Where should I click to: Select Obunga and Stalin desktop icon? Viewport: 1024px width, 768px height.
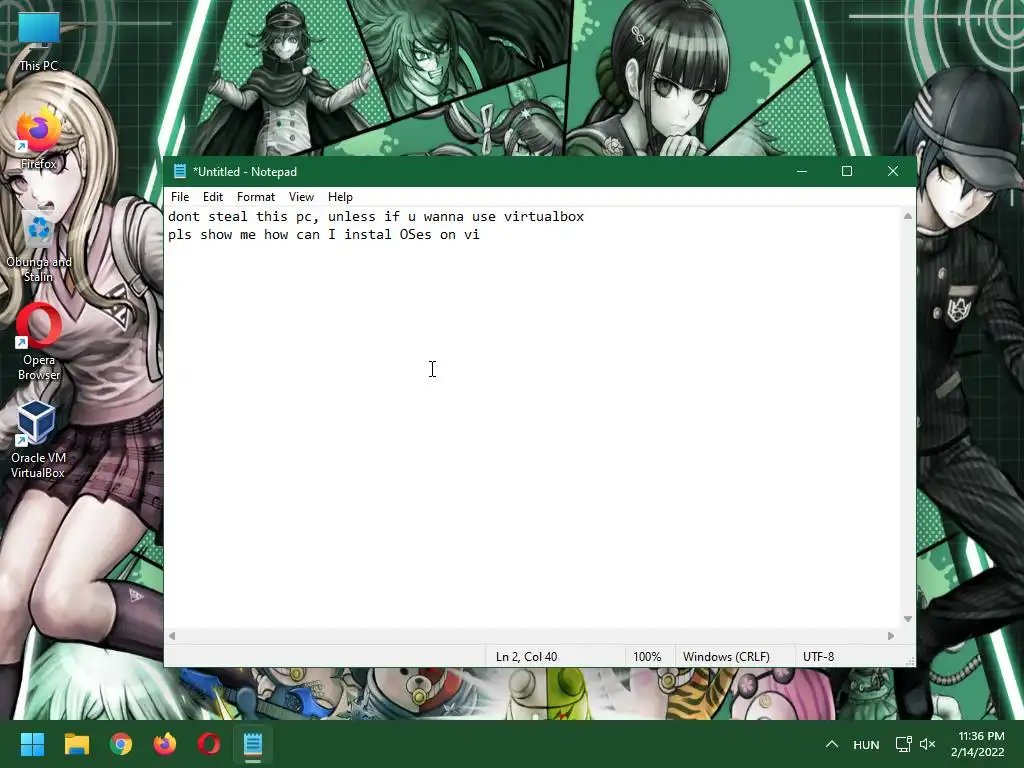click(x=39, y=246)
